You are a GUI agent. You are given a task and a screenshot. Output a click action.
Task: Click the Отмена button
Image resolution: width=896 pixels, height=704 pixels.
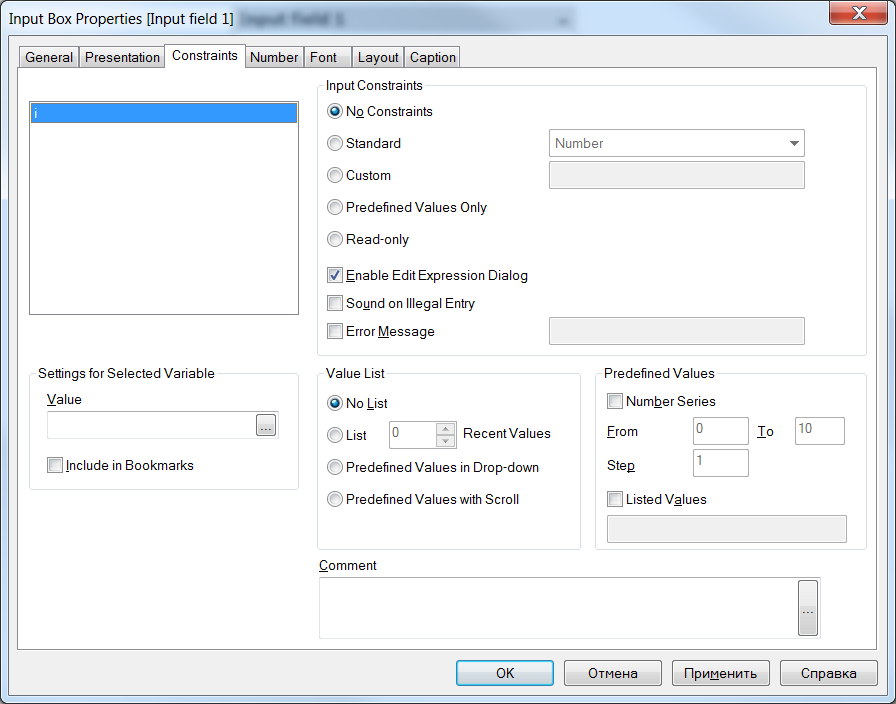click(x=613, y=673)
